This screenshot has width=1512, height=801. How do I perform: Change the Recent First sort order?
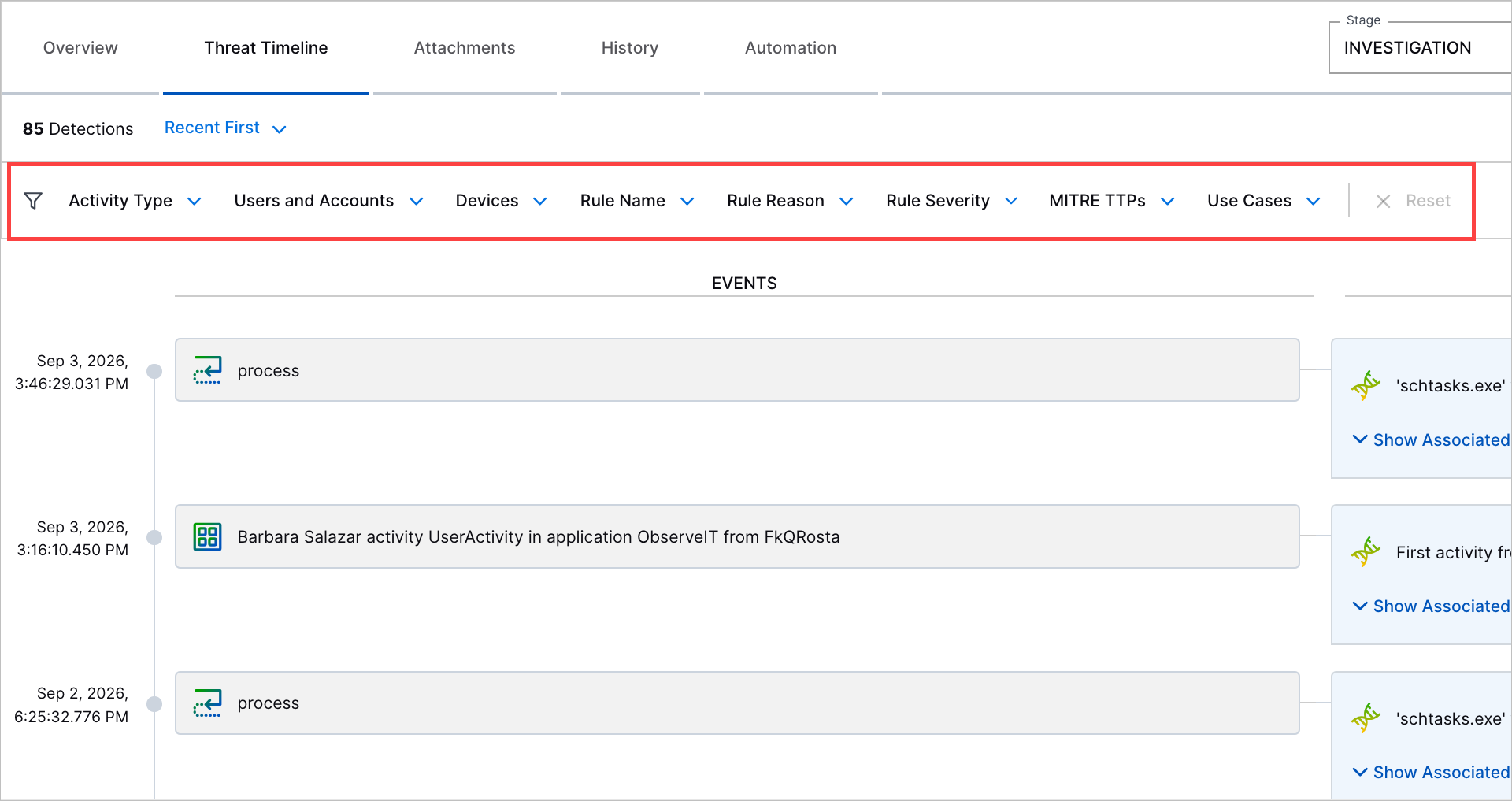coord(225,128)
